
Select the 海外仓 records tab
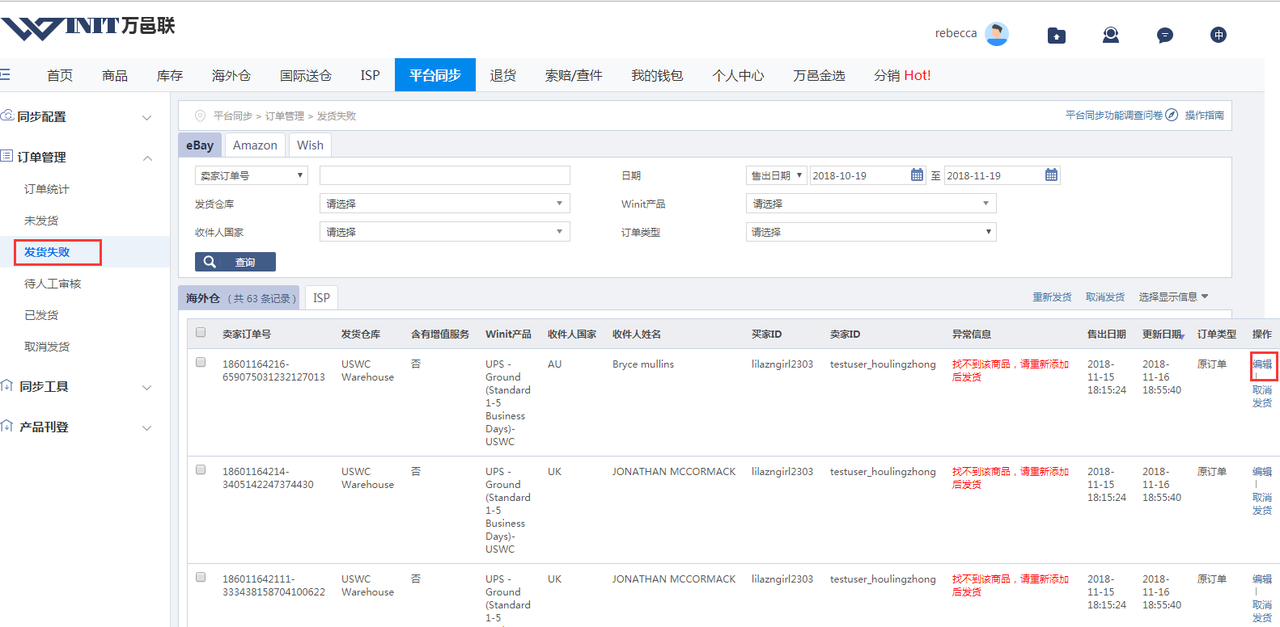click(240, 298)
